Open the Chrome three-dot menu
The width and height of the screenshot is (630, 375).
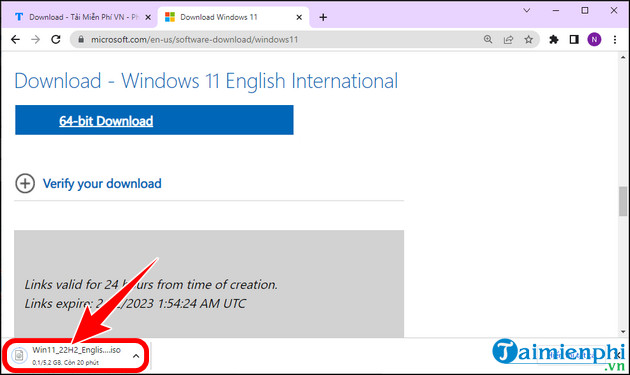615,39
